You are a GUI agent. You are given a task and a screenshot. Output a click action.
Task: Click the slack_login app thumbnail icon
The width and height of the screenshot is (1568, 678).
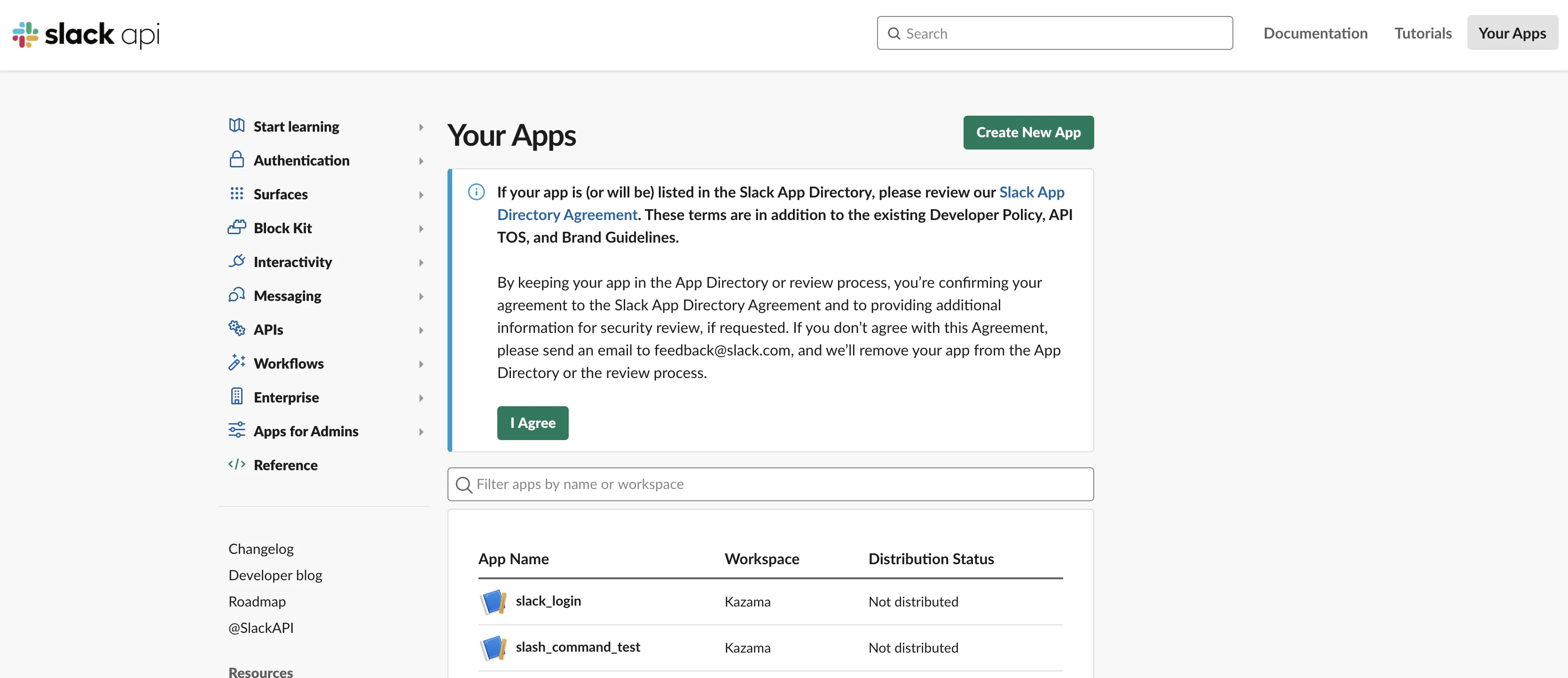point(493,601)
